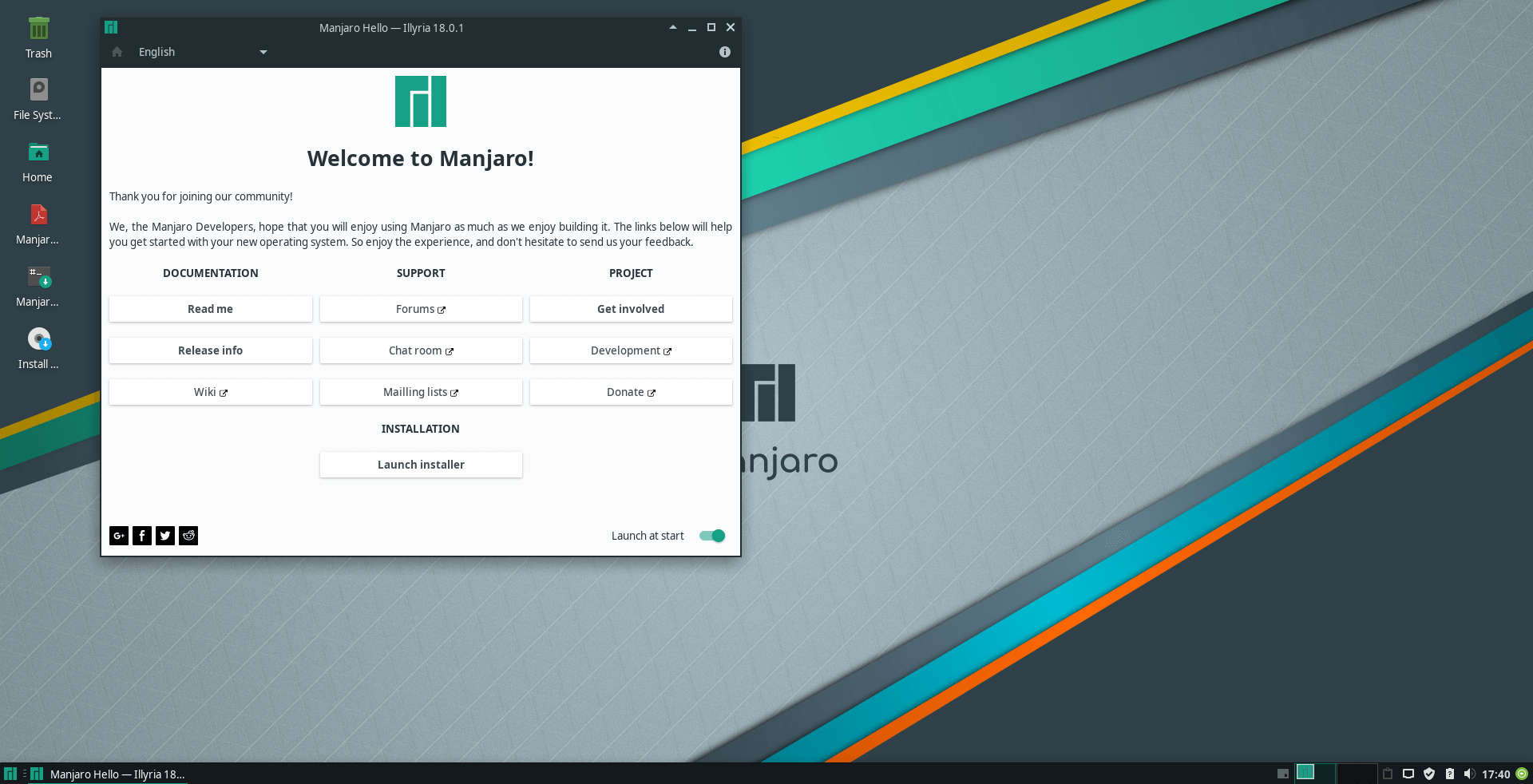Click 'Thank you for joining our community!' text
This screenshot has width=1533, height=784.
click(x=201, y=196)
